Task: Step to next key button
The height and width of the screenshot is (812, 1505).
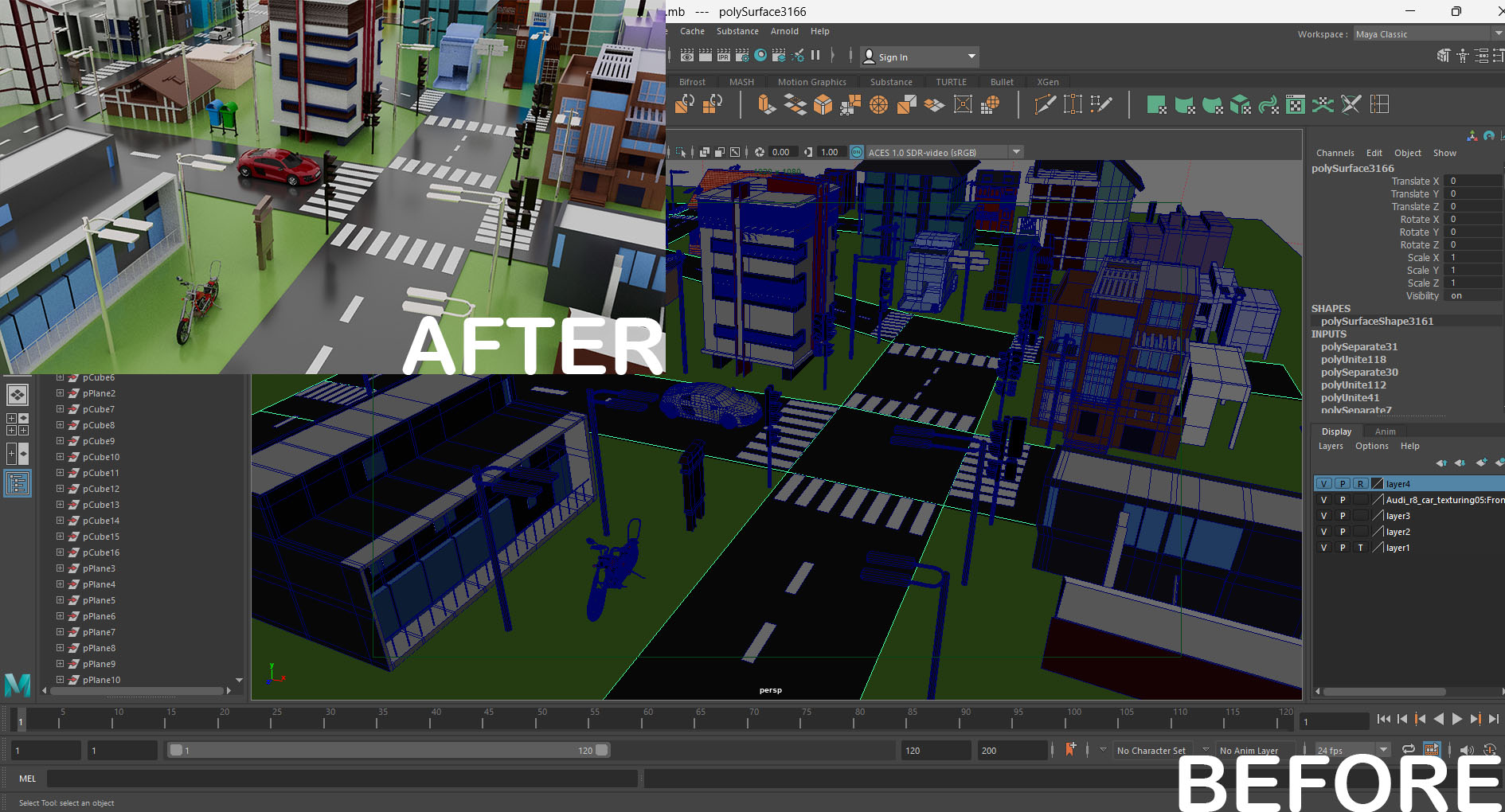Action: (1475, 719)
